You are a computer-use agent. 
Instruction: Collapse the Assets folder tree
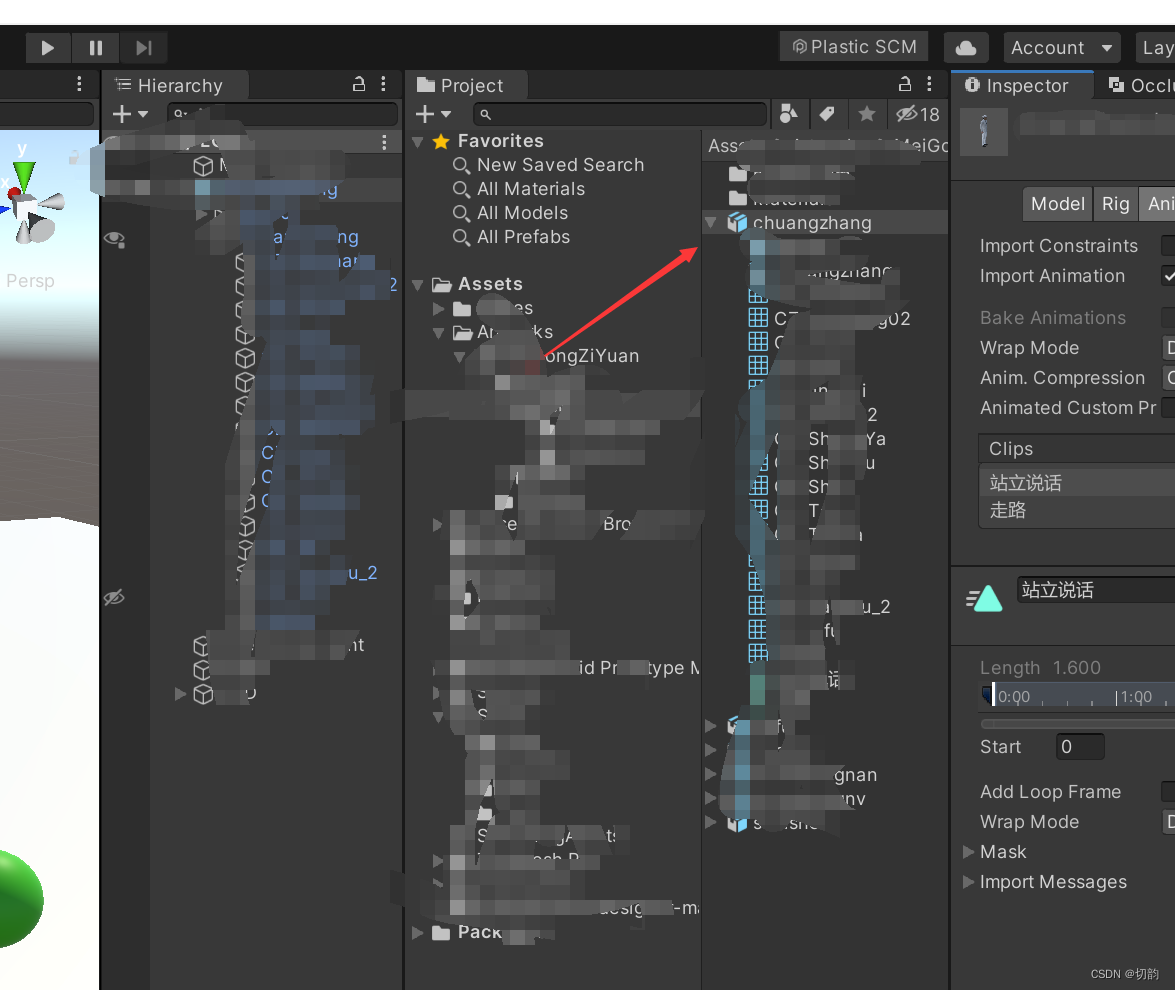pyautogui.click(x=418, y=285)
